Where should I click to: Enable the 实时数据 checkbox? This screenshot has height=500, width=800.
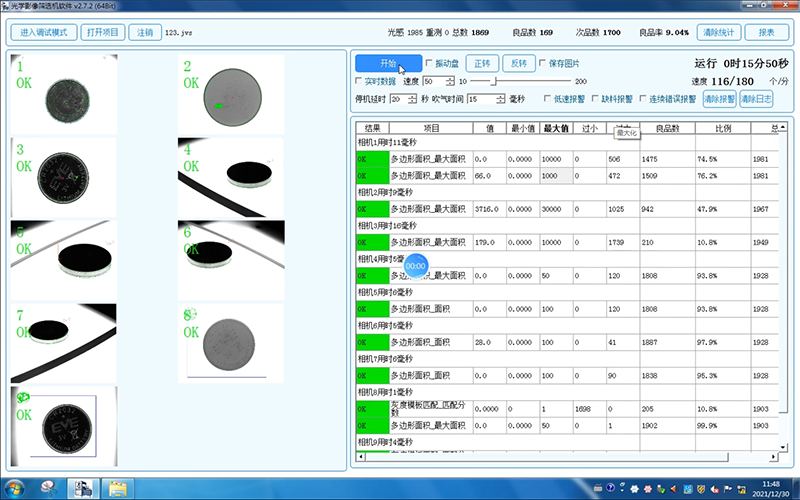(x=360, y=80)
